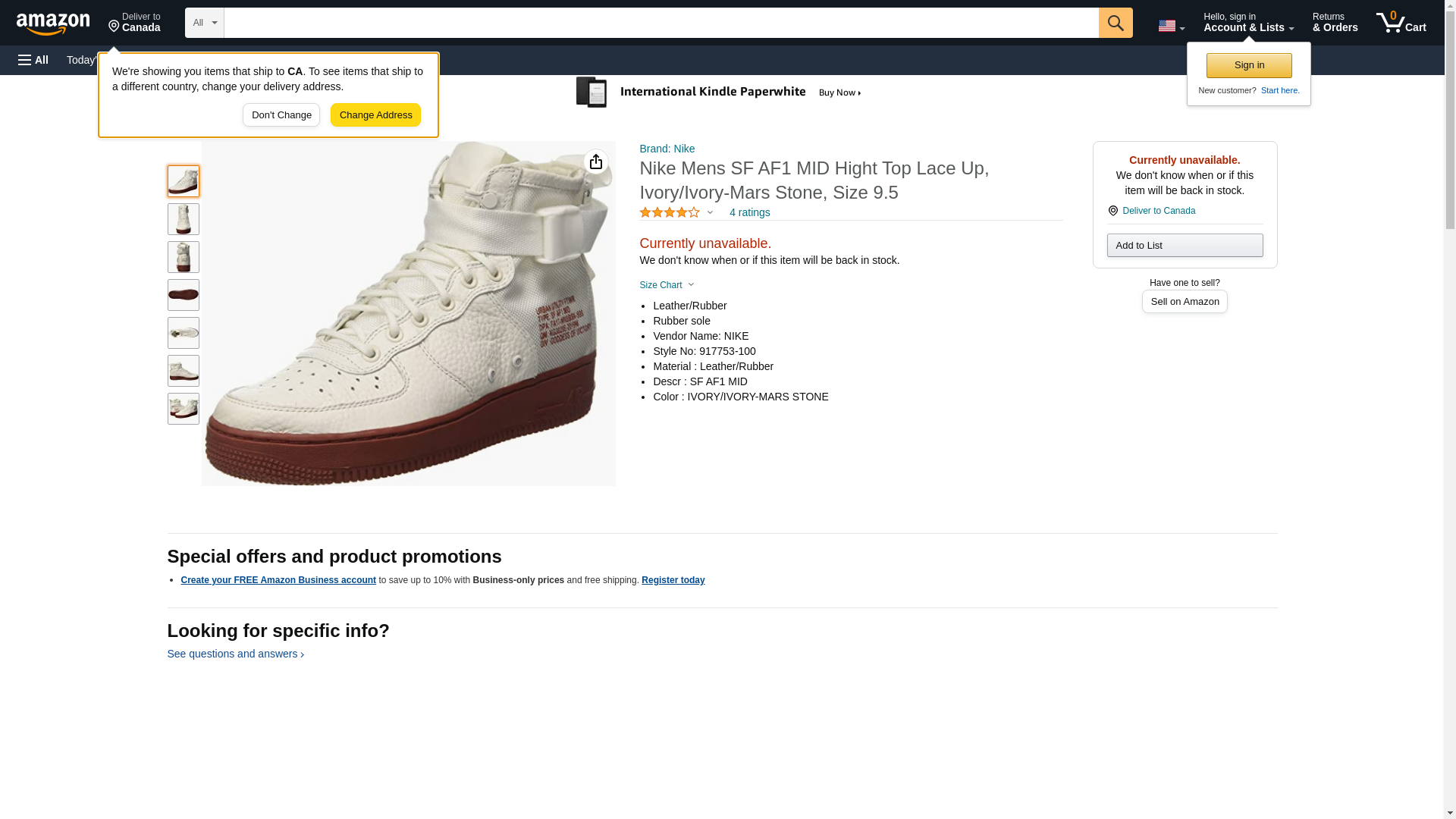Screen dimensions: 1456x819
Task: Click the star rating icons
Action: click(x=670, y=212)
